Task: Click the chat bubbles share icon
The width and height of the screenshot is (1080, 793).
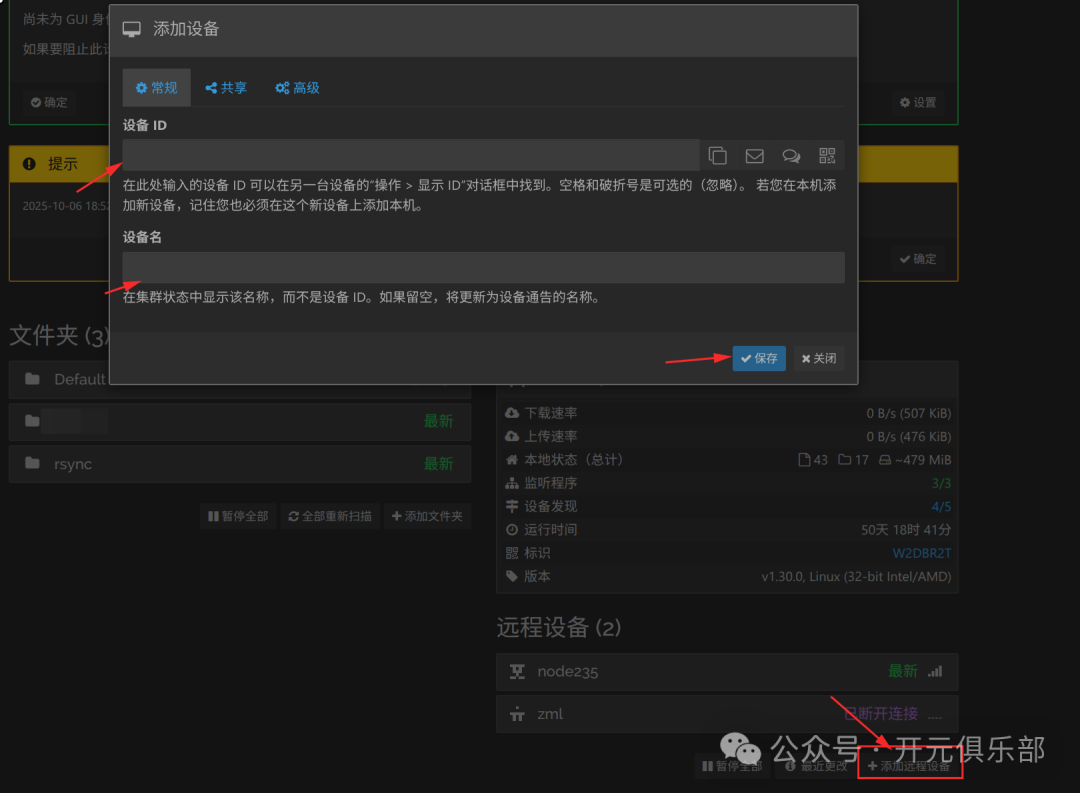Action: [791, 155]
